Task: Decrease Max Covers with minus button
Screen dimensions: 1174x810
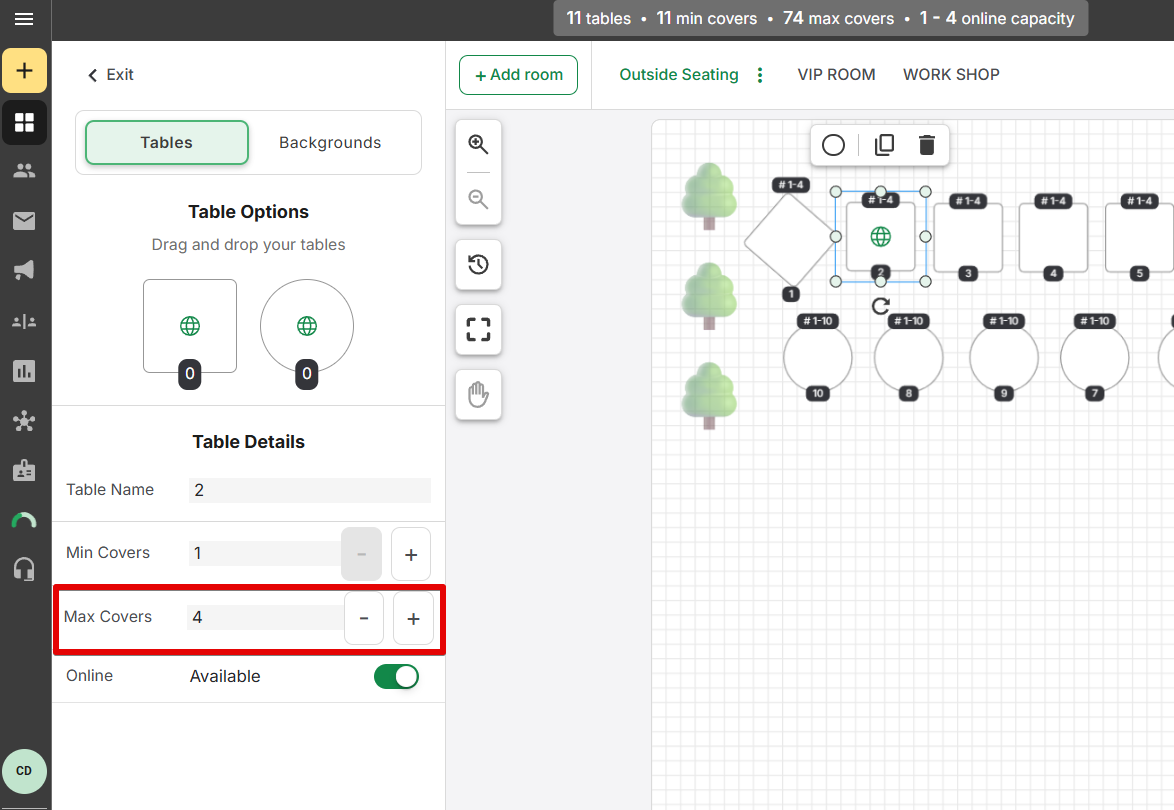Action: [364, 619]
